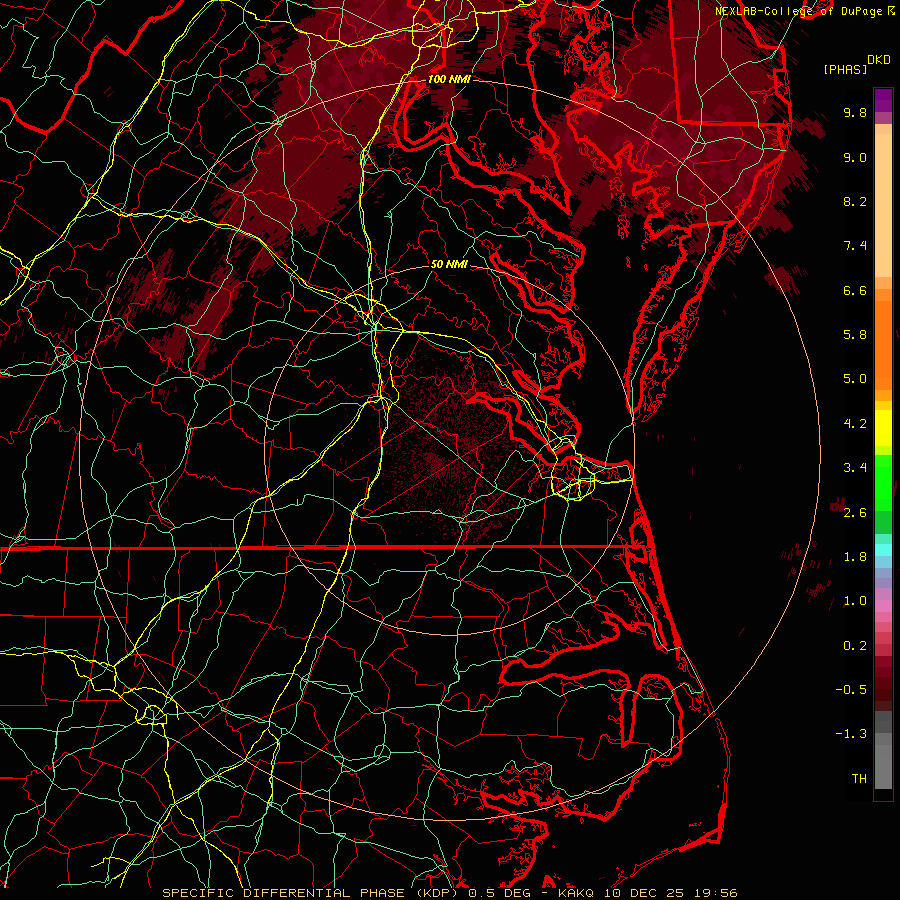Click the 2.6 scale value

855,513
